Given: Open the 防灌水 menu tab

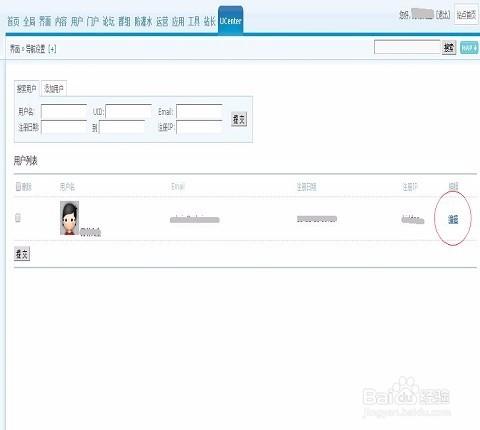Looking at the screenshot, I should click(x=143, y=22).
